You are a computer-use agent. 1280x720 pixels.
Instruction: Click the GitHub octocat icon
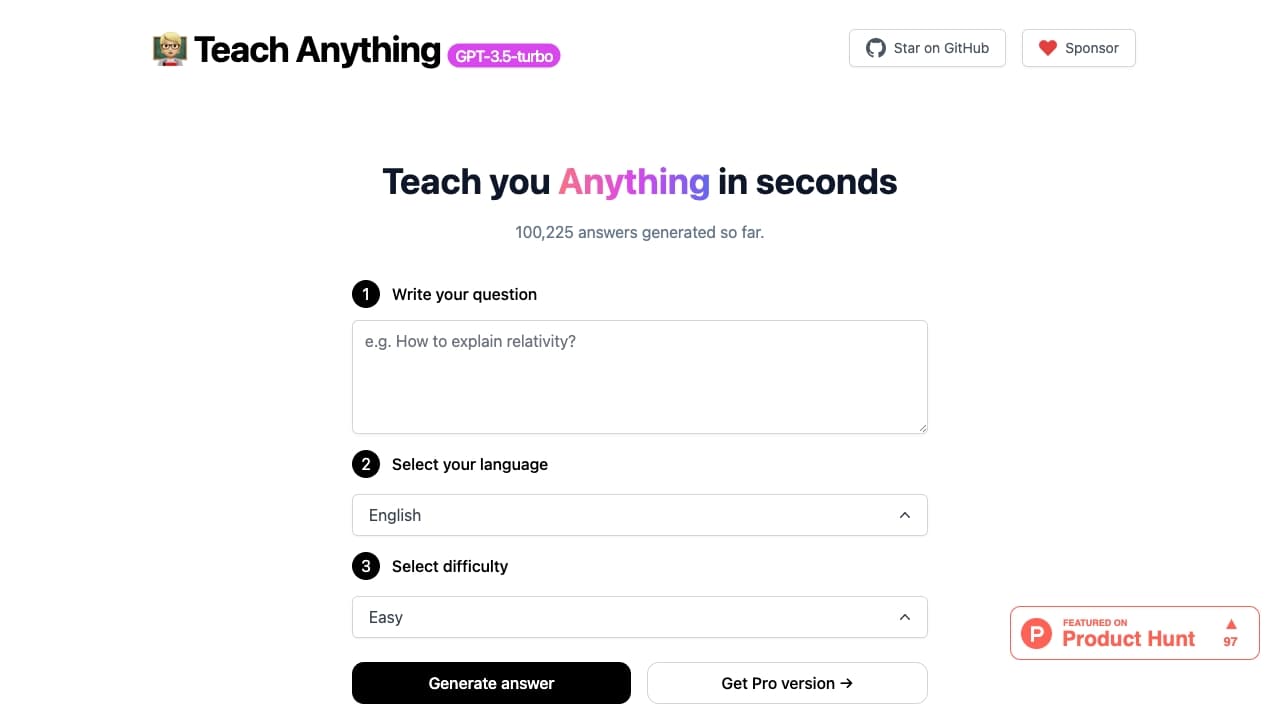pos(875,47)
